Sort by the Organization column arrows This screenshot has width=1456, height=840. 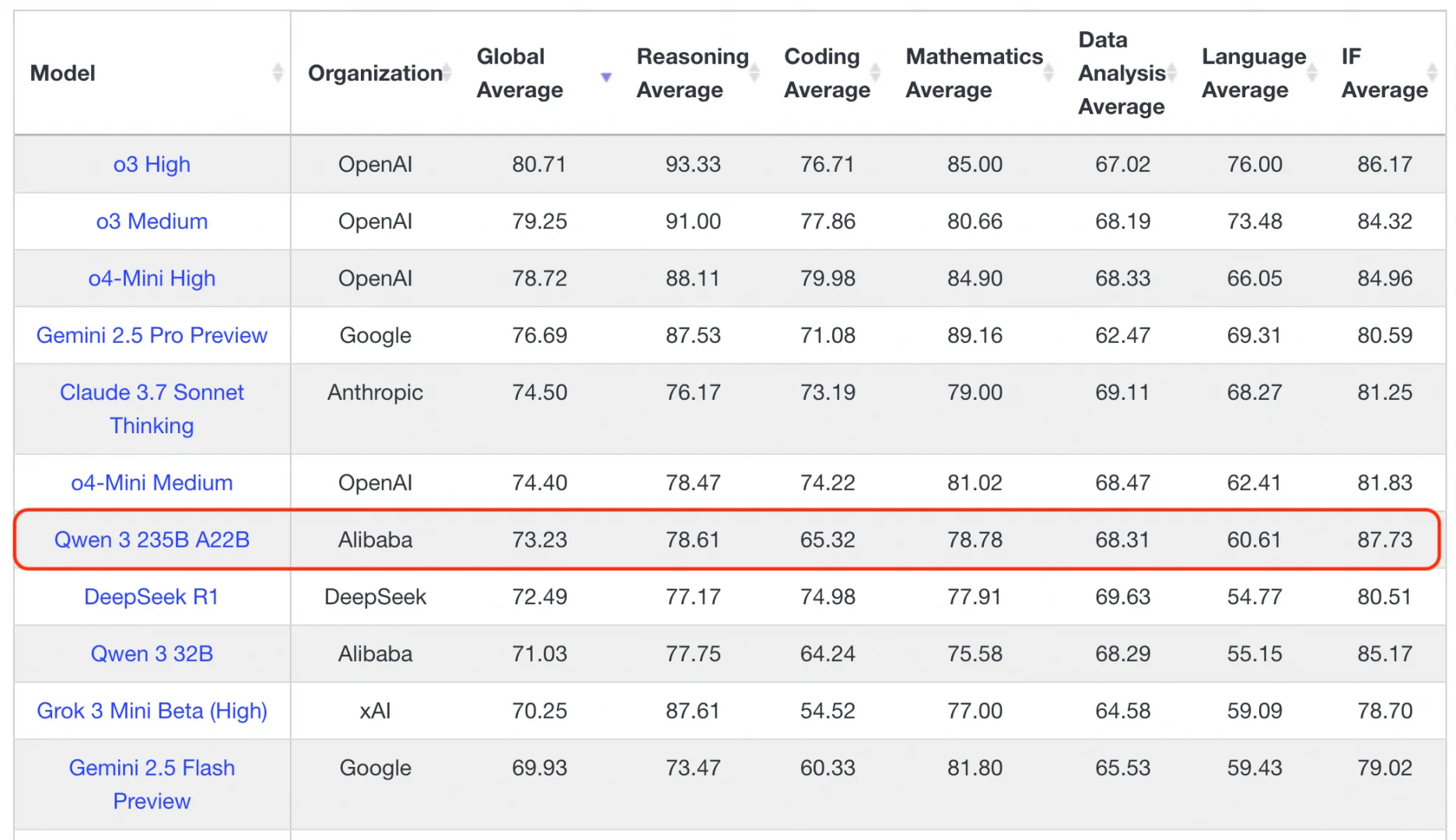[x=447, y=73]
